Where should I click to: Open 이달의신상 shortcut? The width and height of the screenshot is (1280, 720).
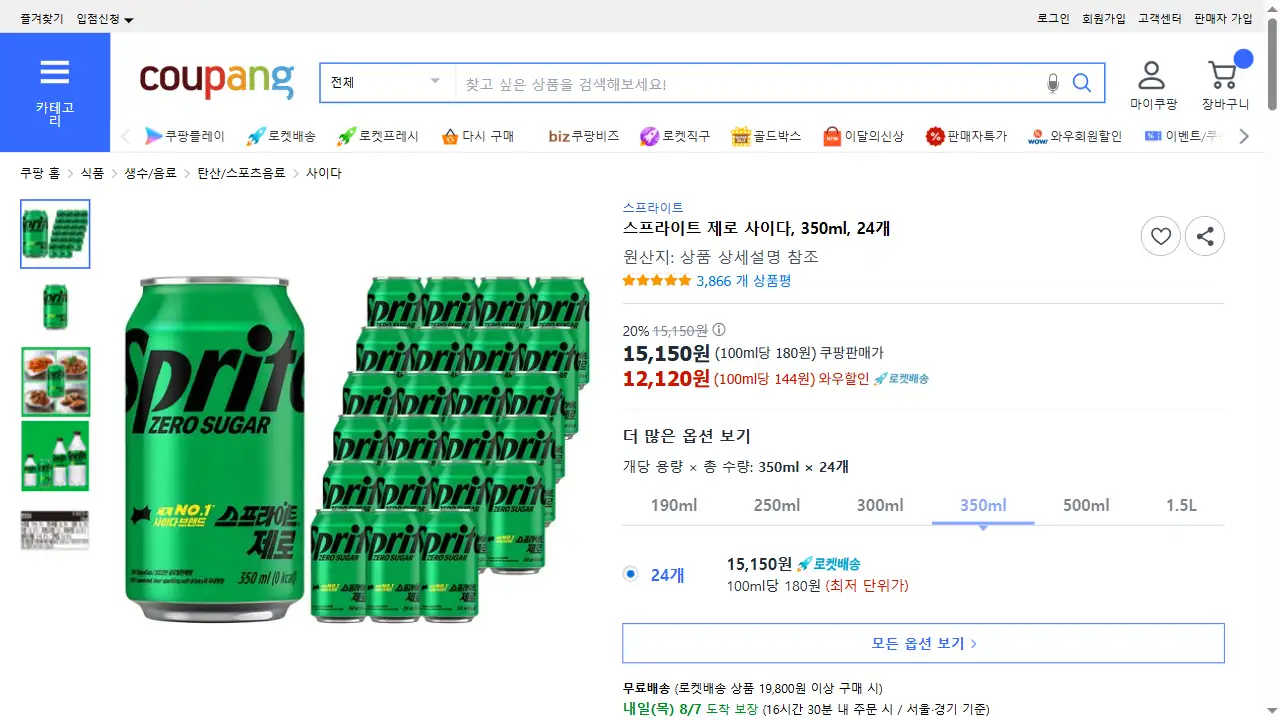[x=863, y=136]
